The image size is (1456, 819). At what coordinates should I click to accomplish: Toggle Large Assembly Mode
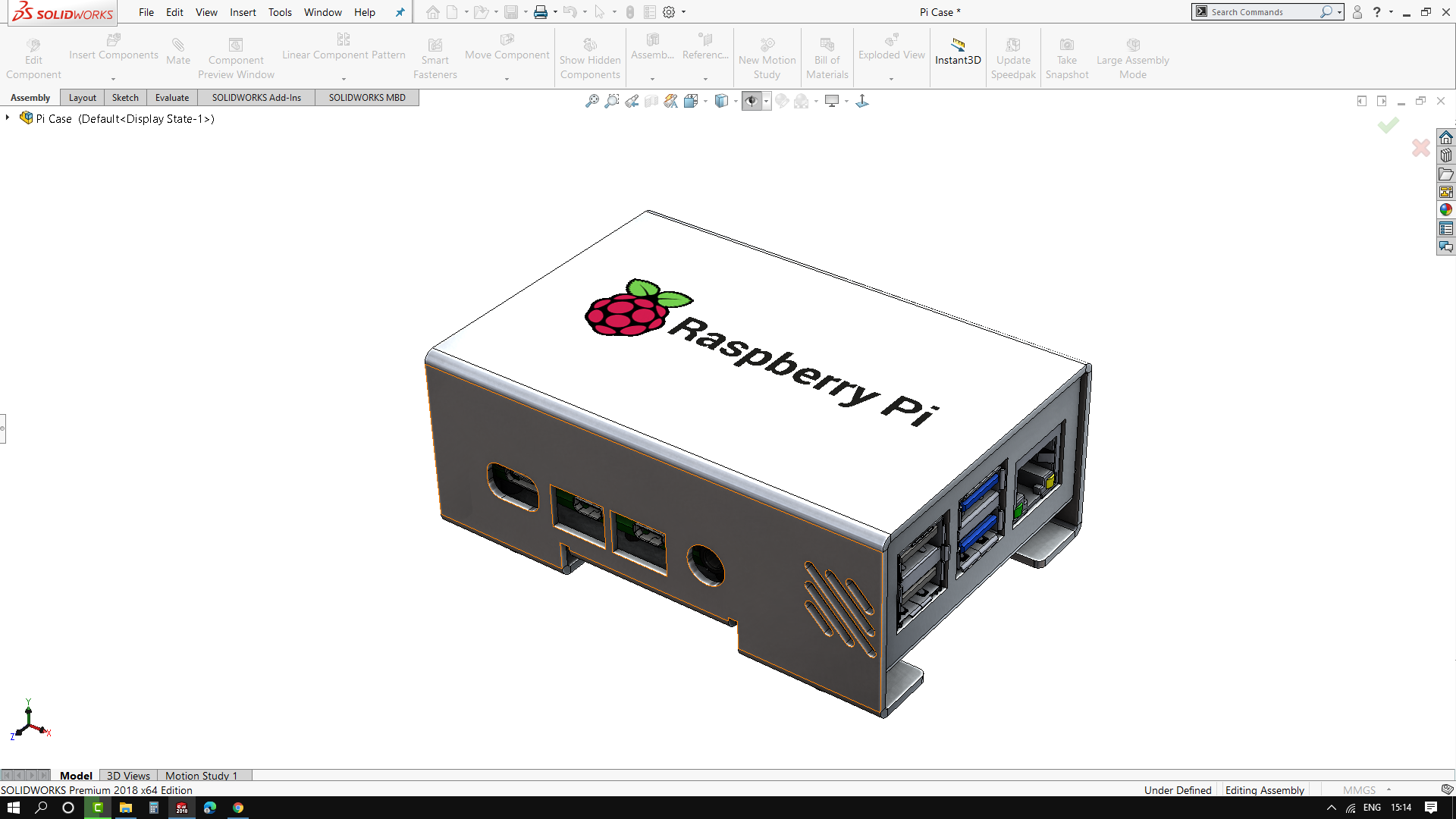point(1132,59)
